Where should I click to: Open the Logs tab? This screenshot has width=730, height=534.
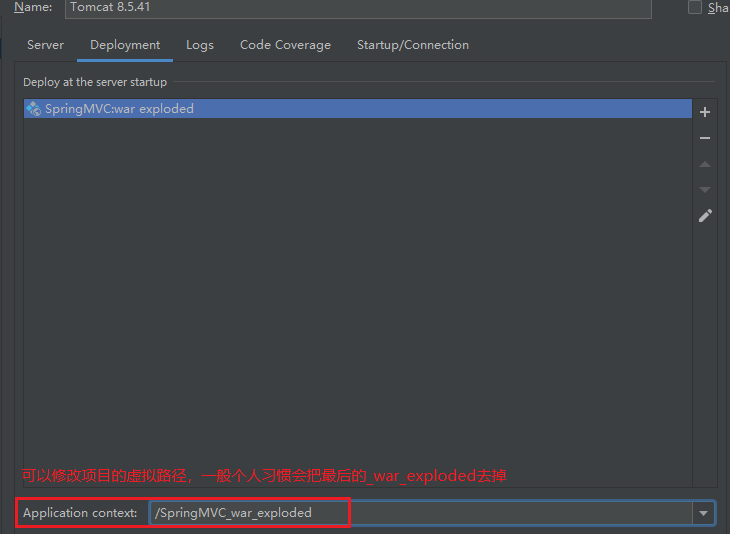(x=200, y=45)
